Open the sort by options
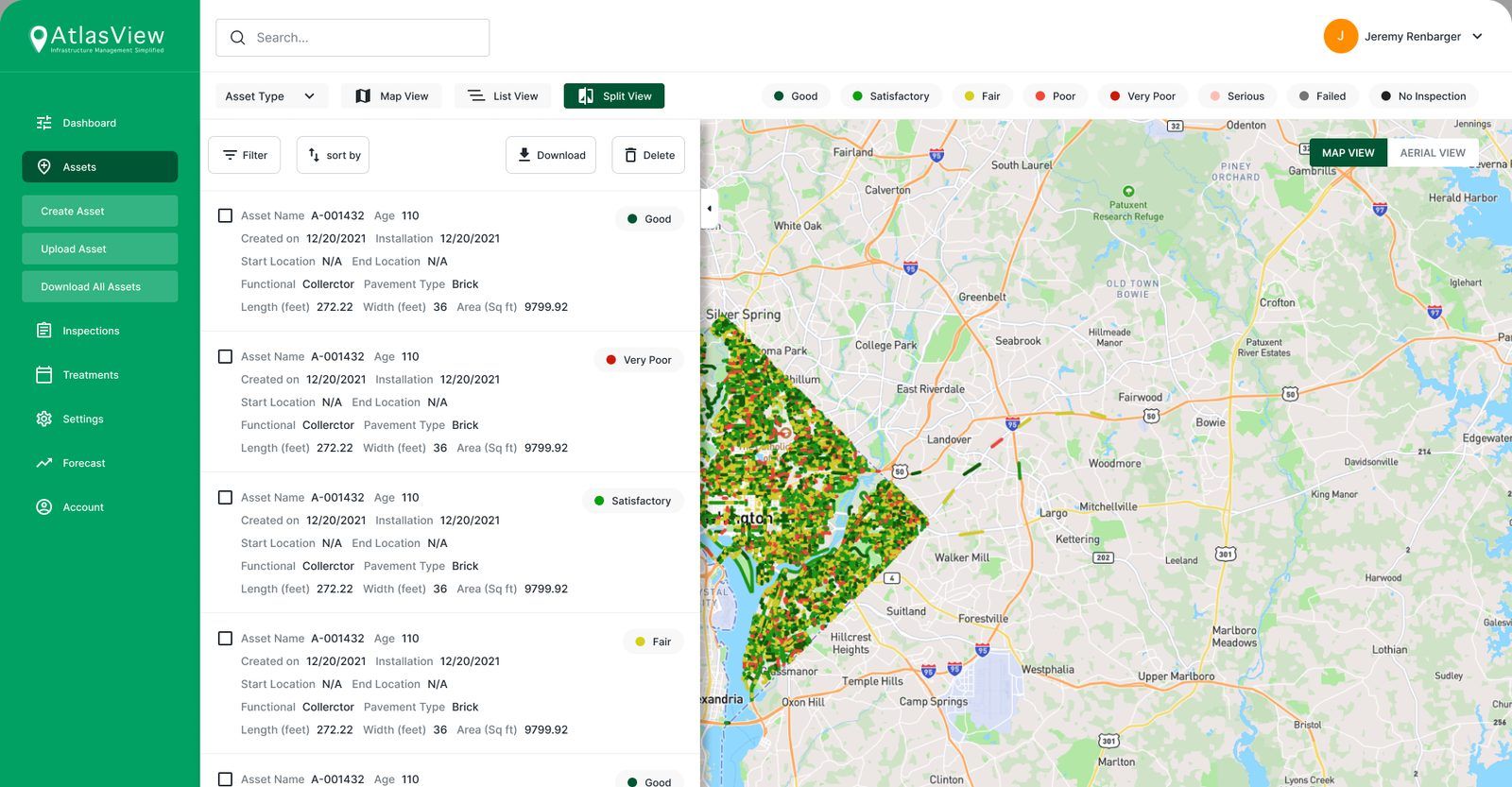 [x=333, y=155]
